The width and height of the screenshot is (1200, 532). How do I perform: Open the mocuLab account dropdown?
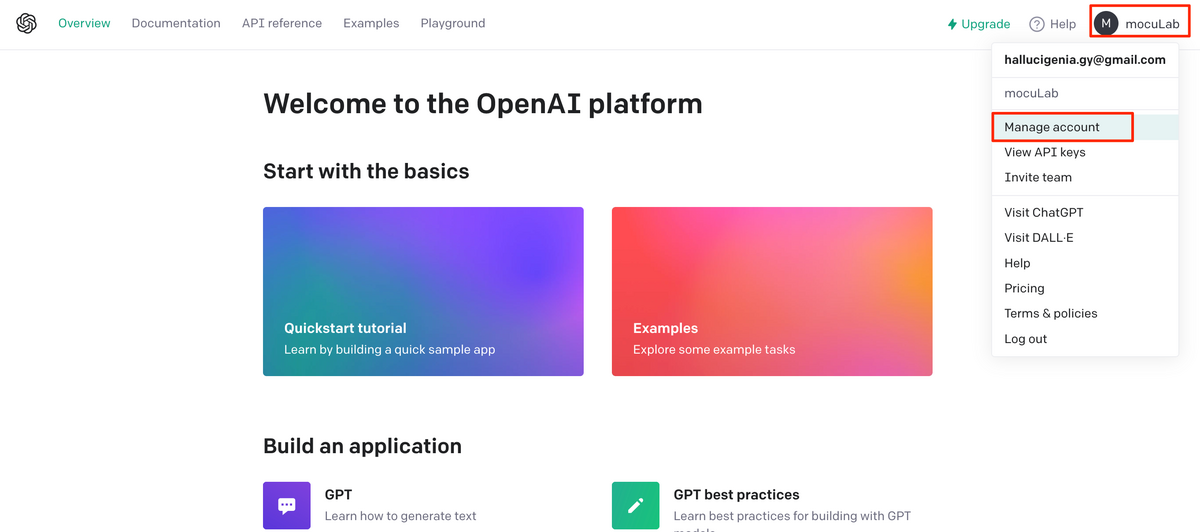pyautogui.click(x=1139, y=23)
